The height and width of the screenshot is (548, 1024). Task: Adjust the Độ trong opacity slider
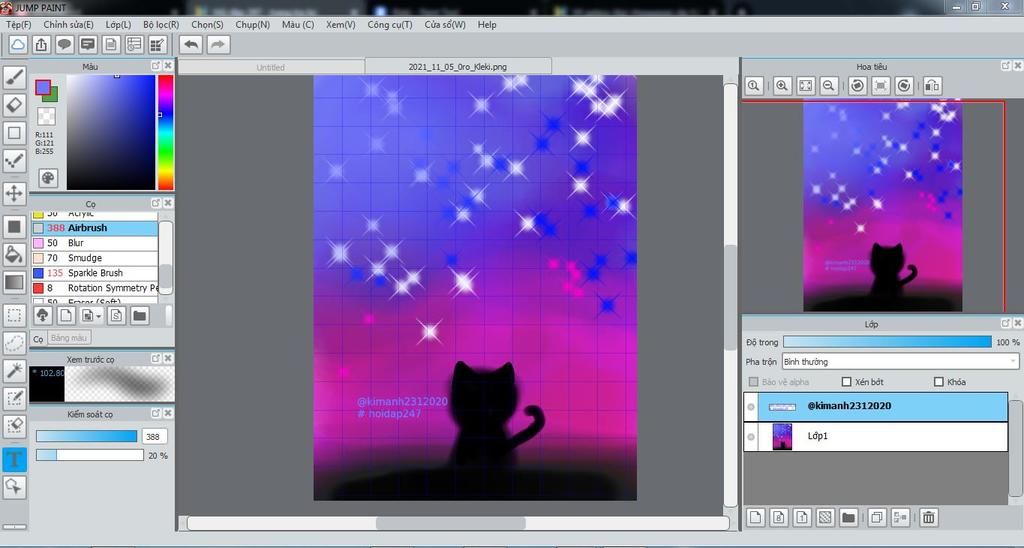point(887,342)
